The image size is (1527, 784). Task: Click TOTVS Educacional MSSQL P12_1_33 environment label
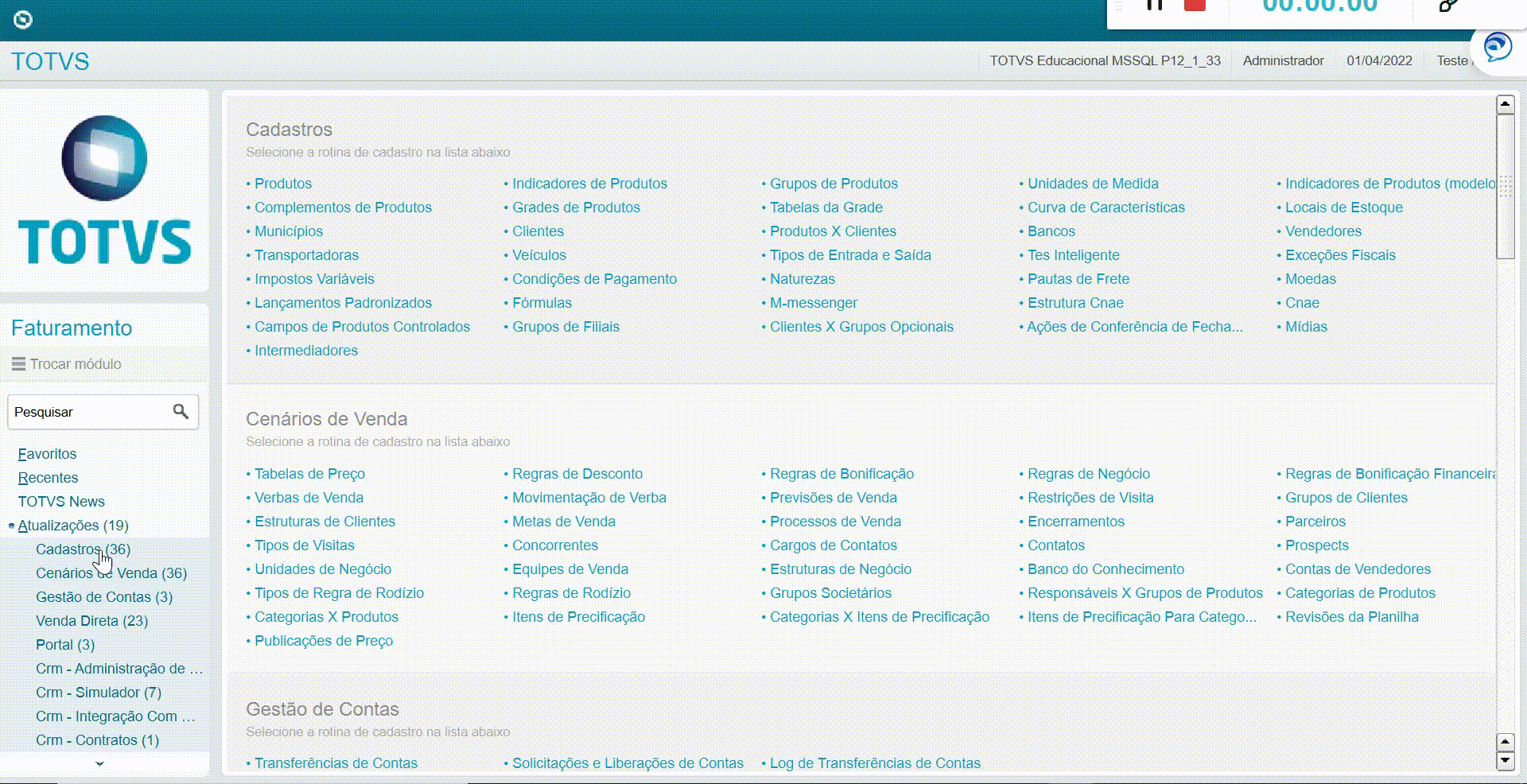click(1105, 60)
